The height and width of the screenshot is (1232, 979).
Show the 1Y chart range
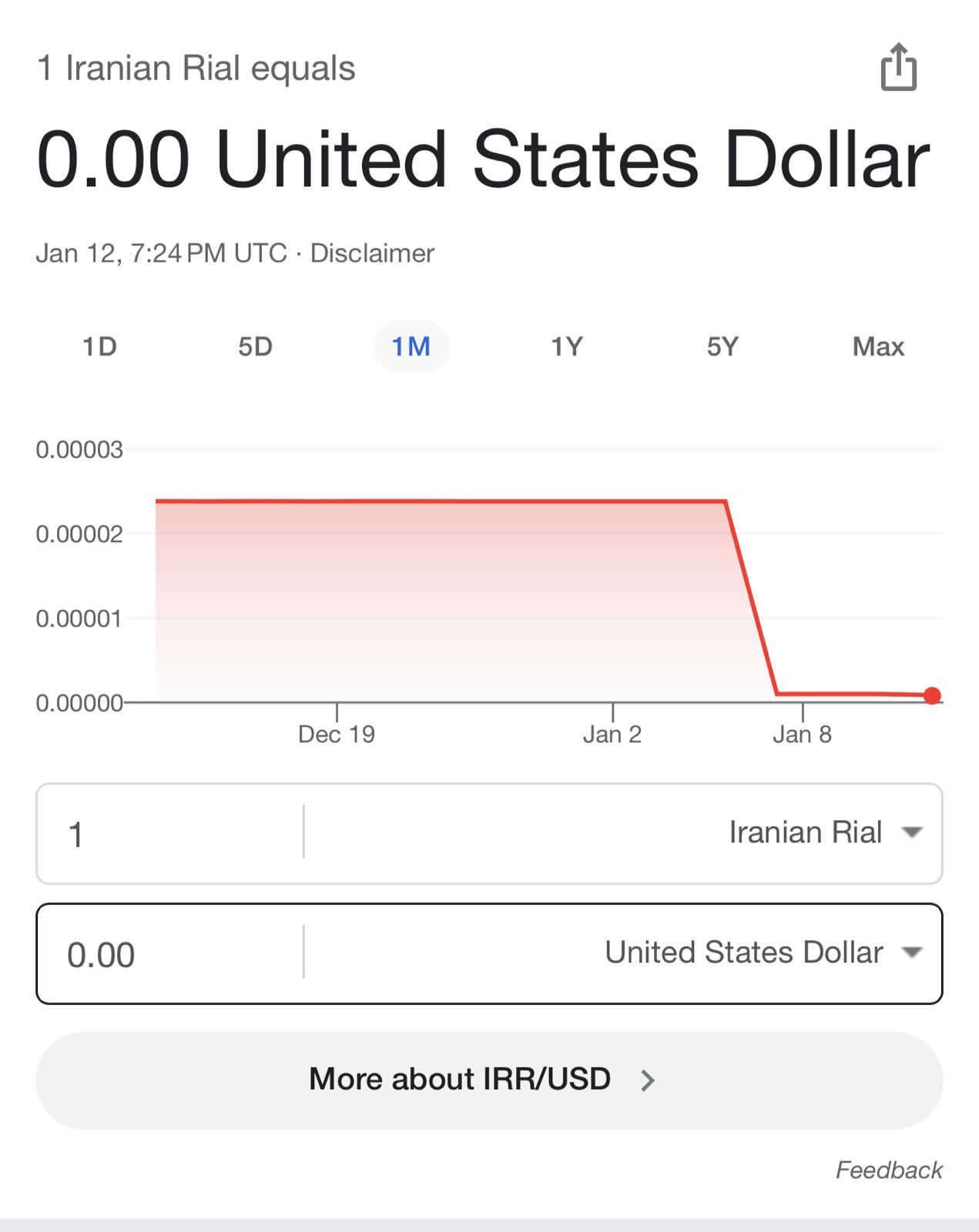point(566,346)
